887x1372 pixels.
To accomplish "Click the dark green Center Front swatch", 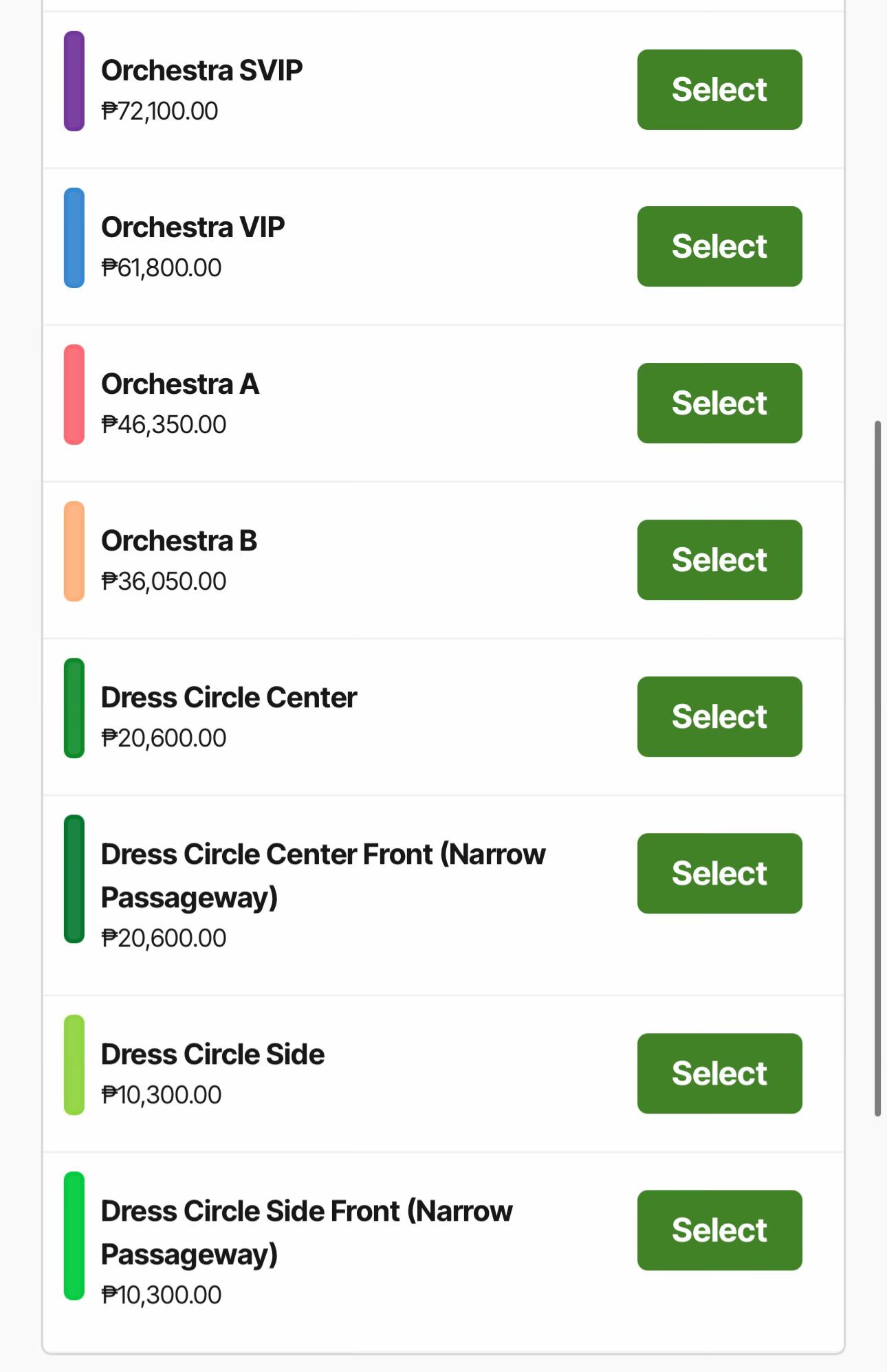I will (74, 879).
